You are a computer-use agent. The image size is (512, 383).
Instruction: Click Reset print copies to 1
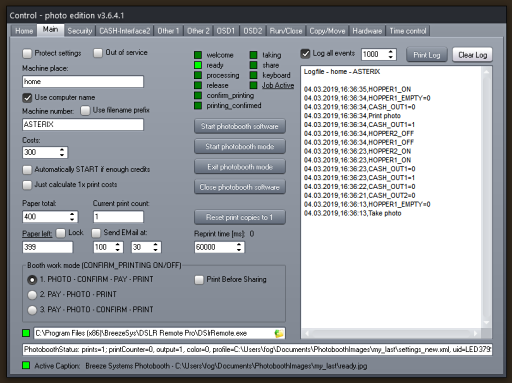tap(240, 217)
